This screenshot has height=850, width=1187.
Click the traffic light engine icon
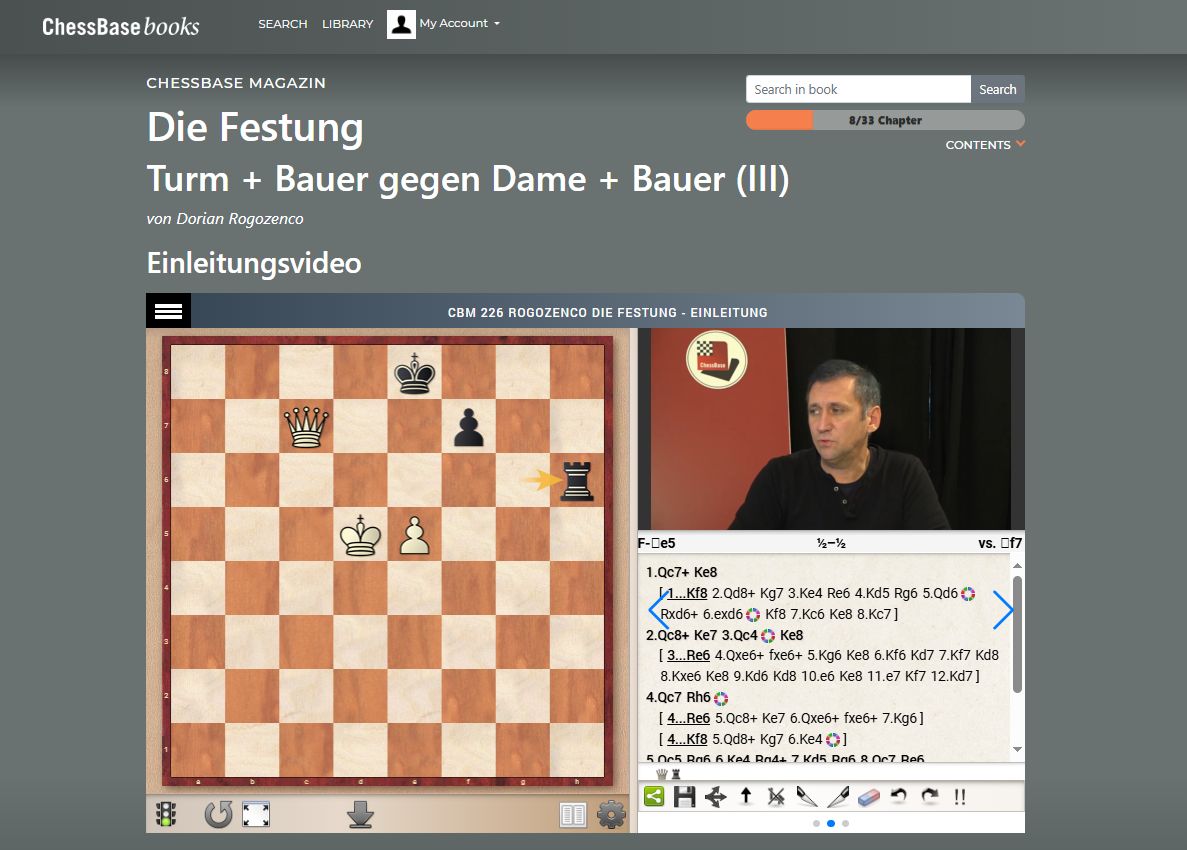tap(166, 815)
